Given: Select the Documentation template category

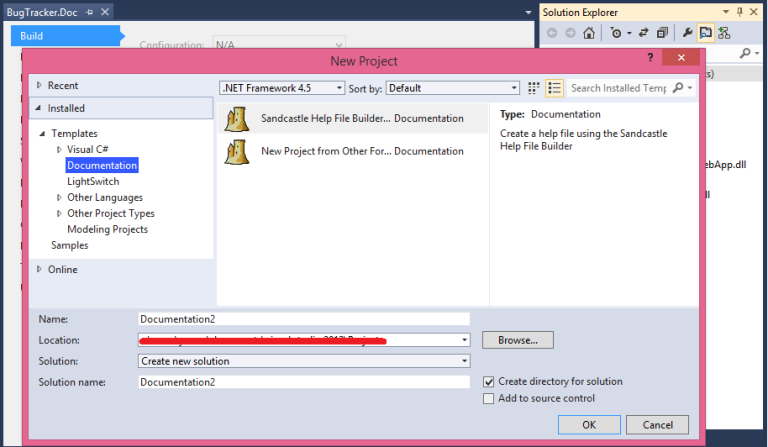Looking at the screenshot, I should point(102,165).
